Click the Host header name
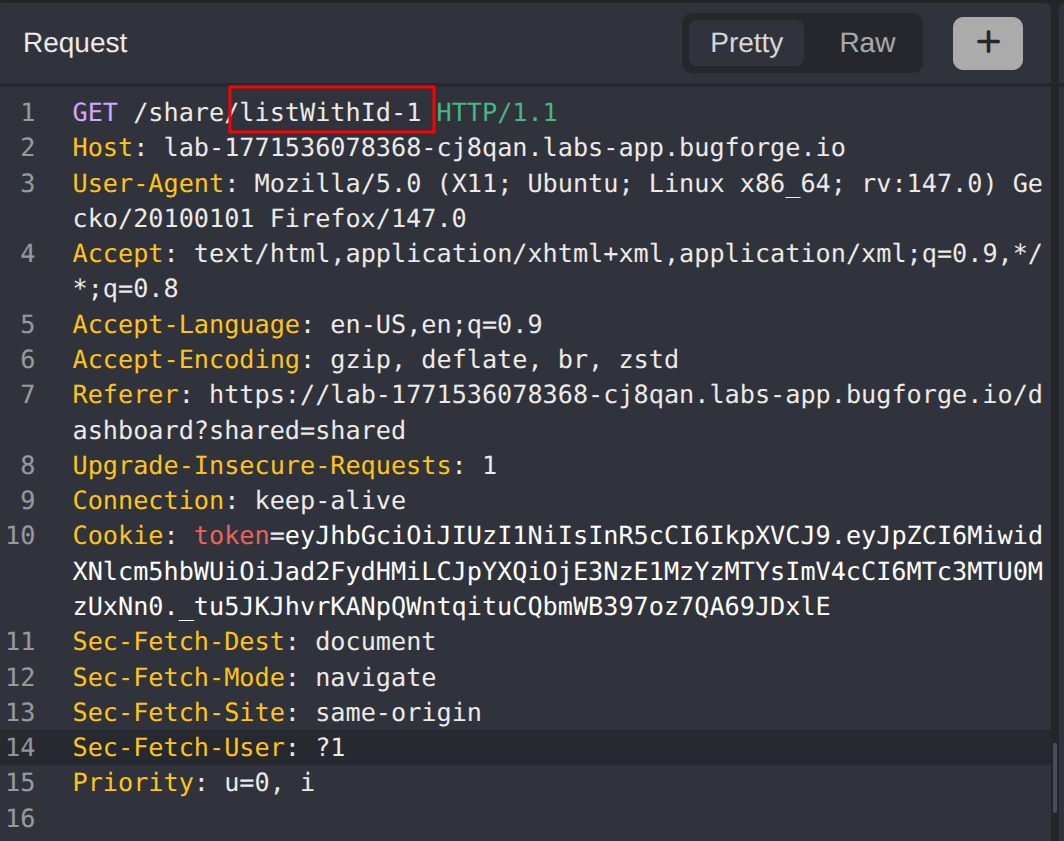This screenshot has width=1064, height=841. pyautogui.click(x=103, y=148)
